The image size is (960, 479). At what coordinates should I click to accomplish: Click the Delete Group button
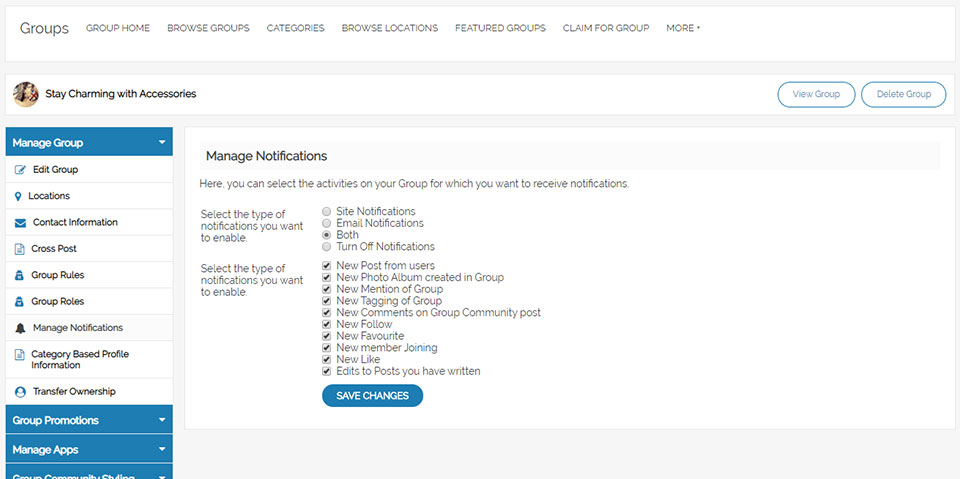coord(903,94)
